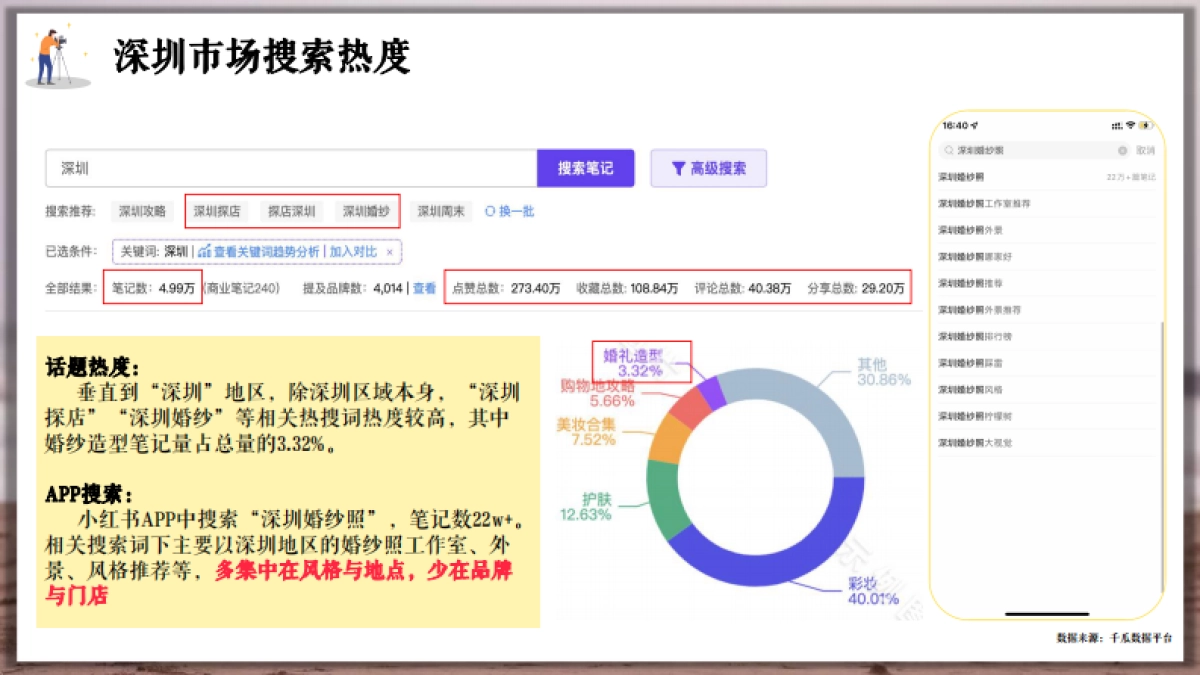Viewport: 1200px width, 675px height.
Task: Tap the clear icon in the phone search field
Action: [1123, 150]
